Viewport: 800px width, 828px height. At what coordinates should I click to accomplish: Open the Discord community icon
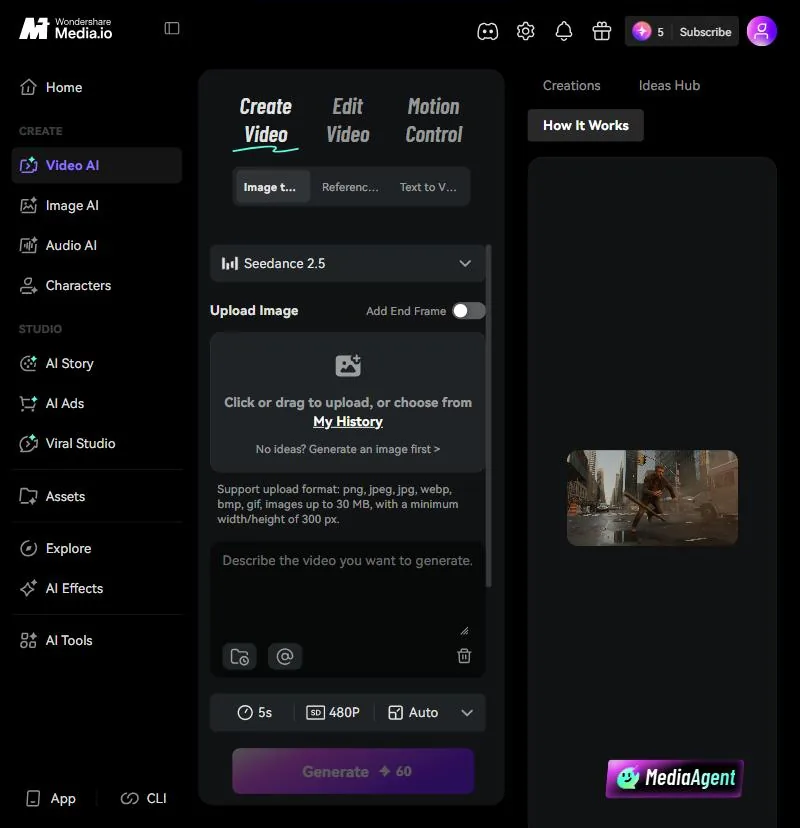click(487, 32)
